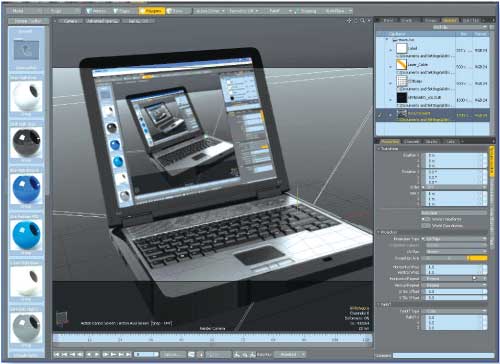Select the highlighted yellow image row
Image resolution: width=500 pixels, height=364 pixels.
click(x=433, y=115)
